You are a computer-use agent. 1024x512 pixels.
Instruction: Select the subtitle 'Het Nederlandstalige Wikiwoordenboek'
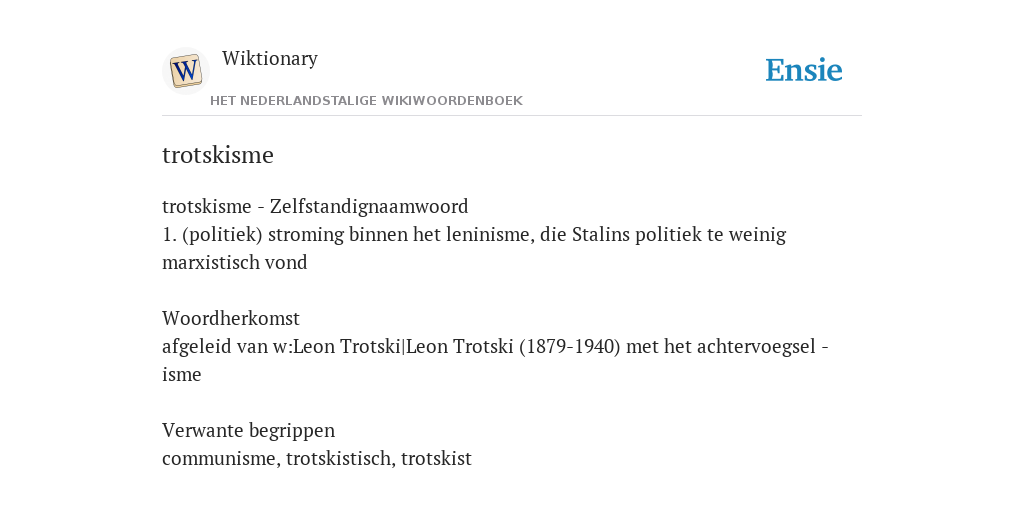tap(366, 101)
